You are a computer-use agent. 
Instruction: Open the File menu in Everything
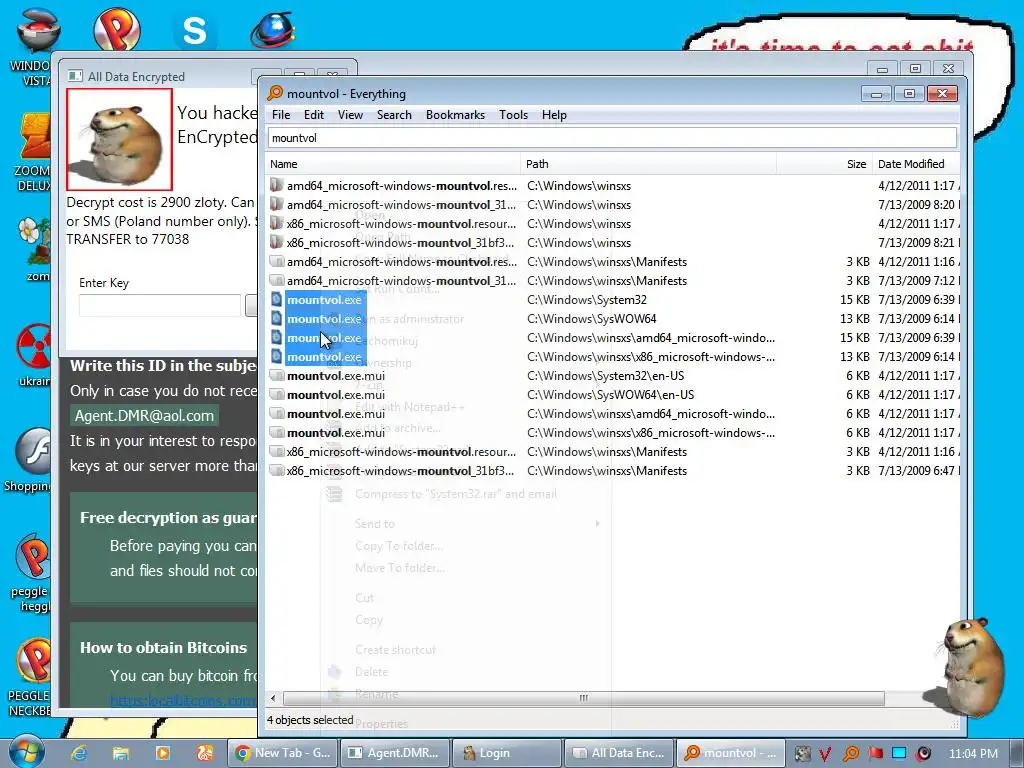tap(281, 115)
